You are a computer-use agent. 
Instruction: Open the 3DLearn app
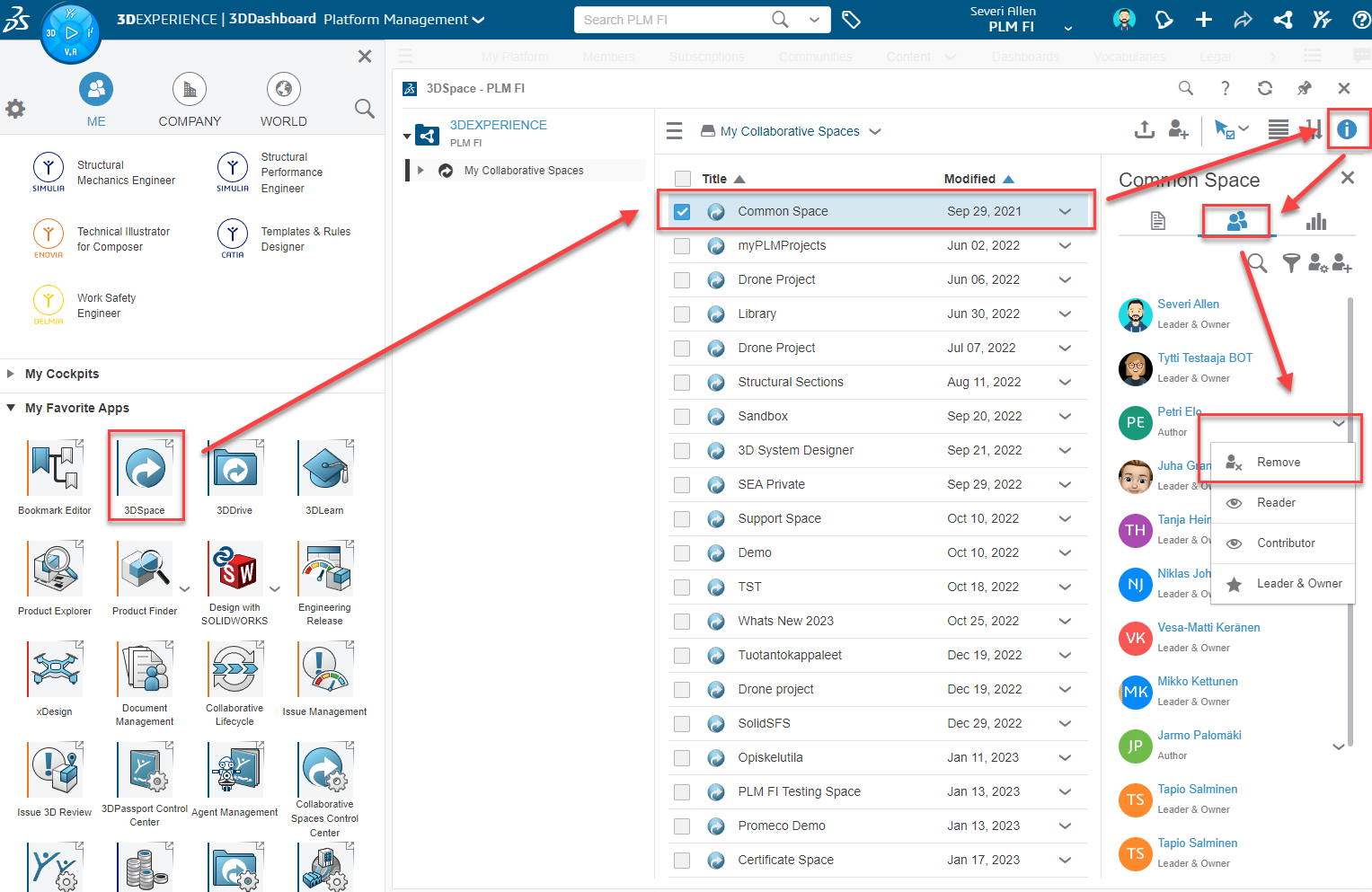tap(325, 468)
